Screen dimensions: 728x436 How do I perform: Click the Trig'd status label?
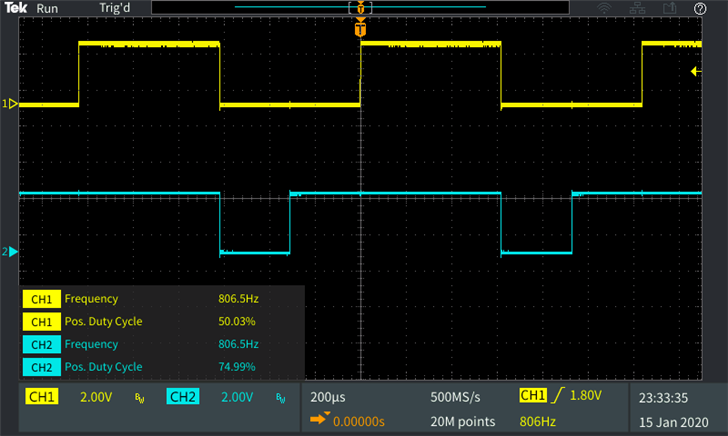pos(117,8)
